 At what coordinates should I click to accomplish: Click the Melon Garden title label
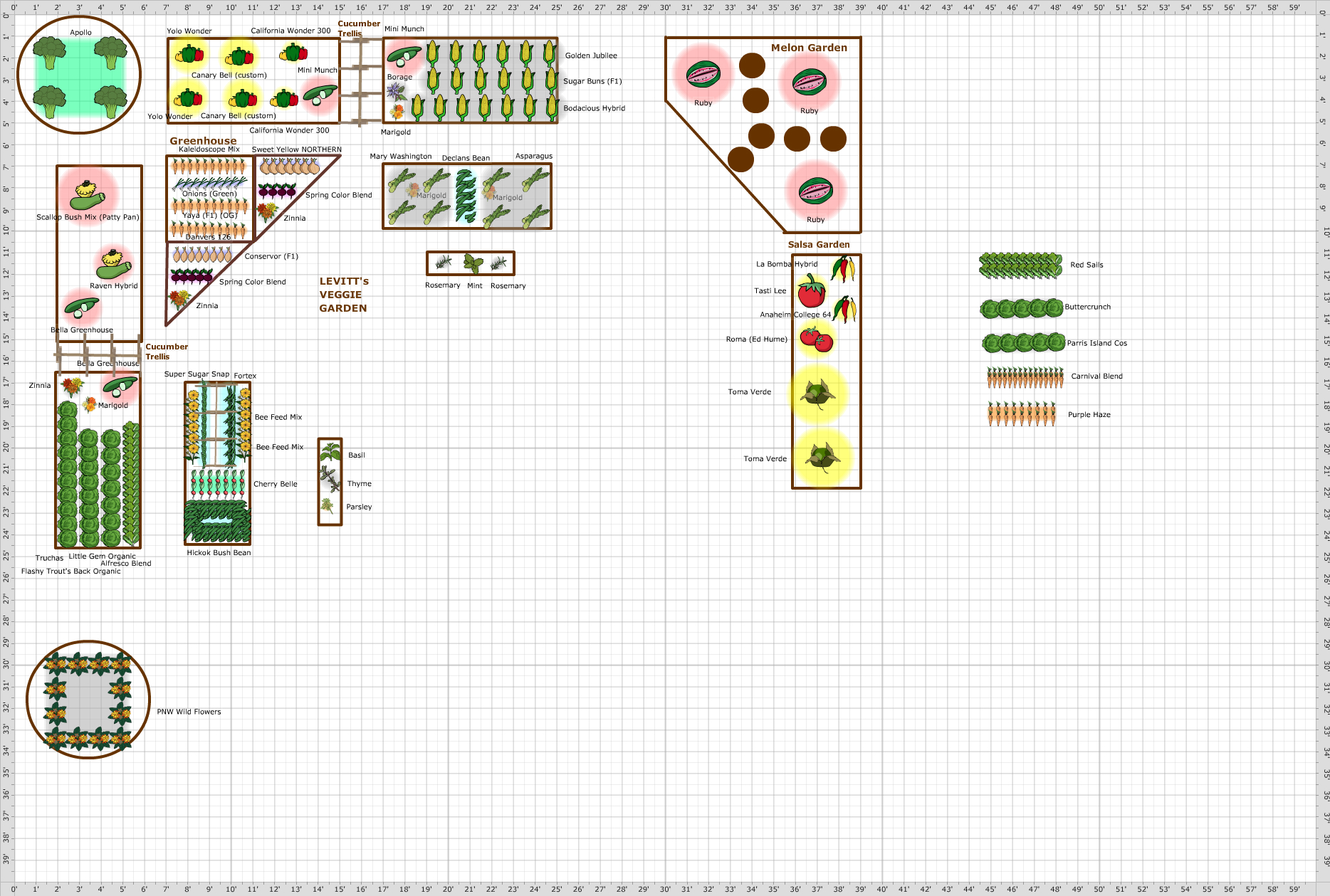coord(808,47)
